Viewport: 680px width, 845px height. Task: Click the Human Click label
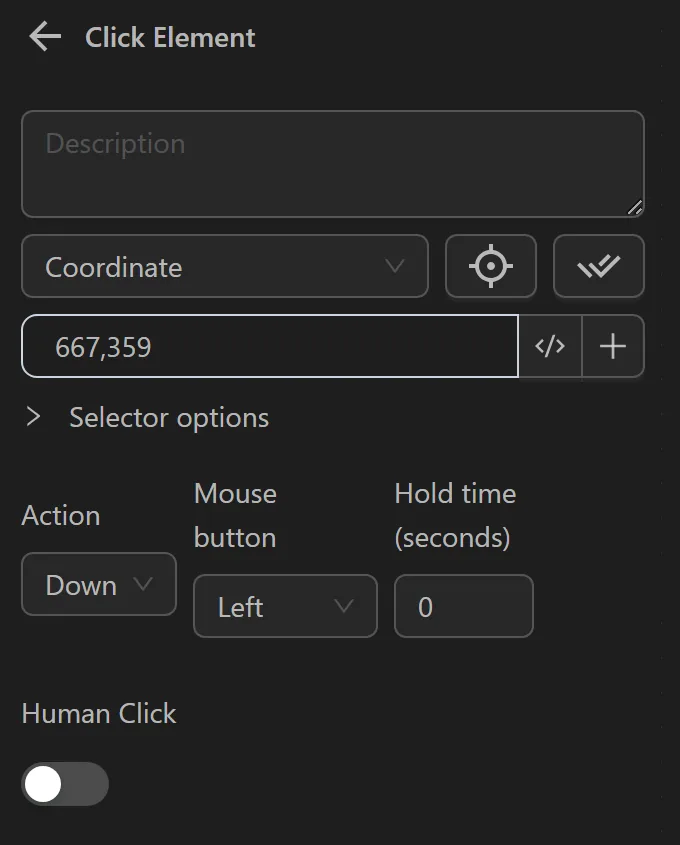(x=98, y=714)
